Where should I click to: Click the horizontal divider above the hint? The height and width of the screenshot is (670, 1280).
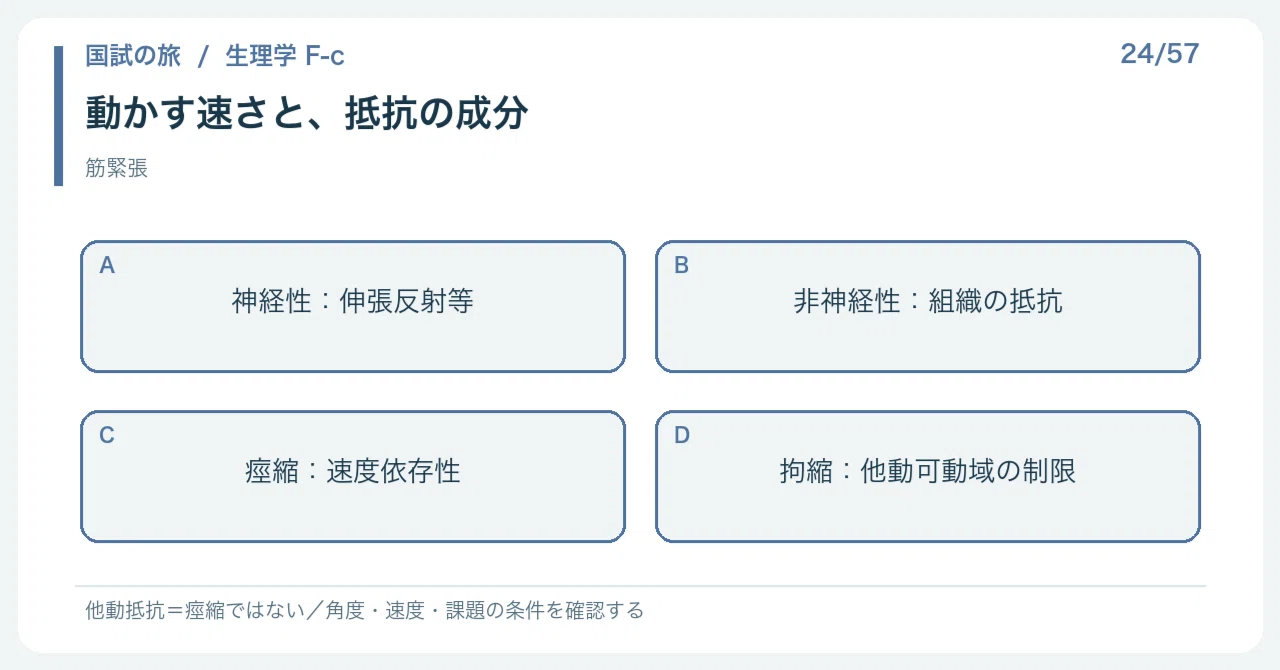640,586
